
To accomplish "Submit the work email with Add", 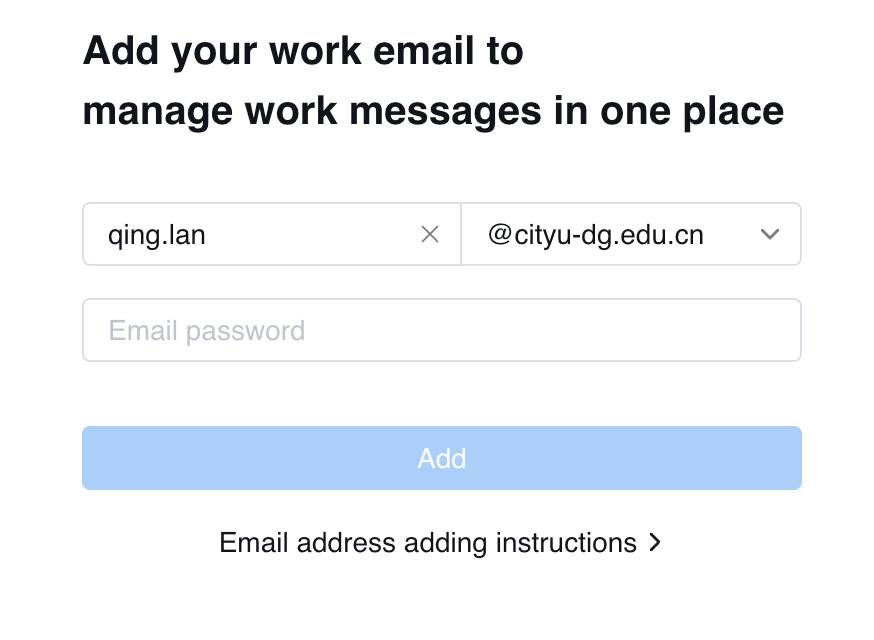I will tap(441, 458).
